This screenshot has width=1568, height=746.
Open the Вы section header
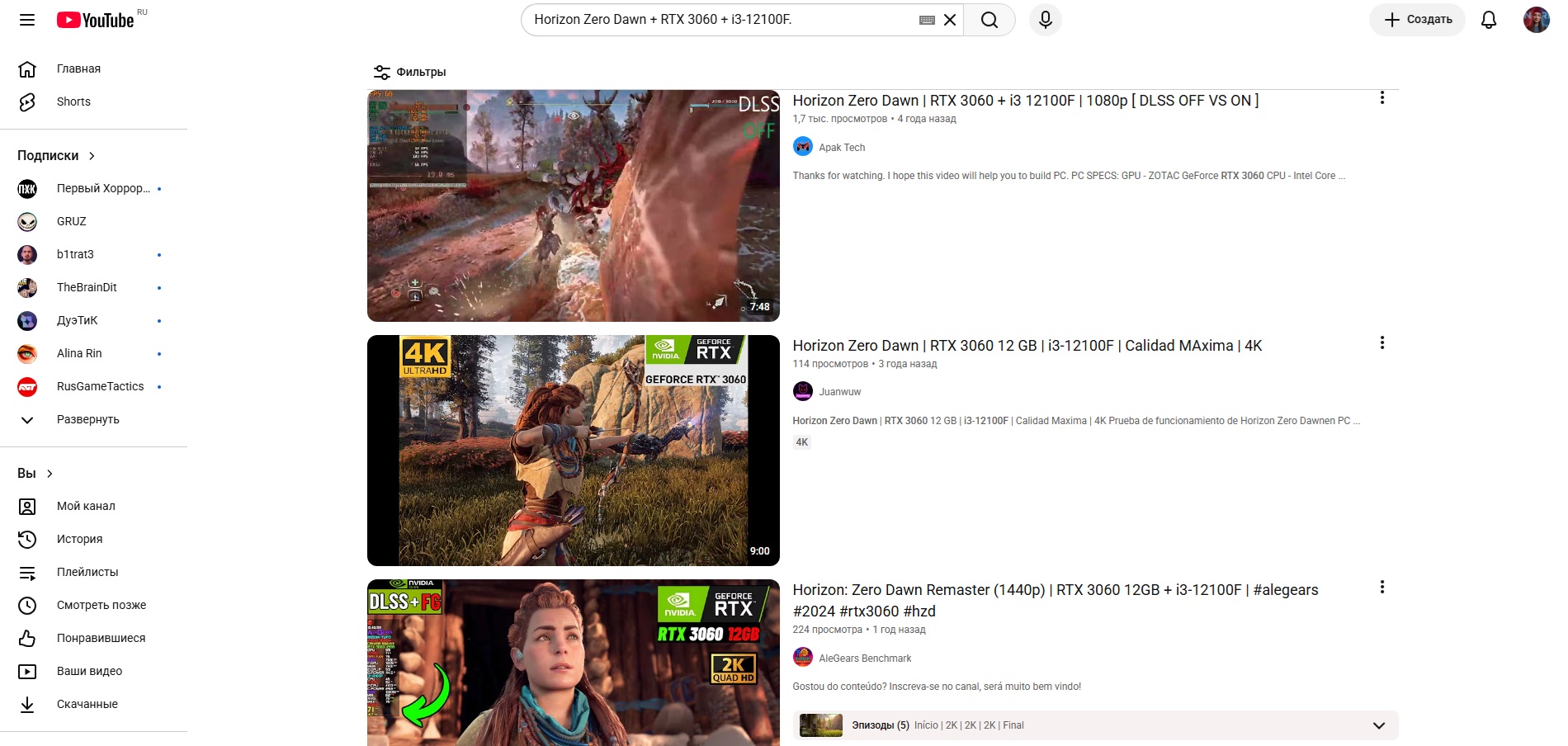(35, 473)
